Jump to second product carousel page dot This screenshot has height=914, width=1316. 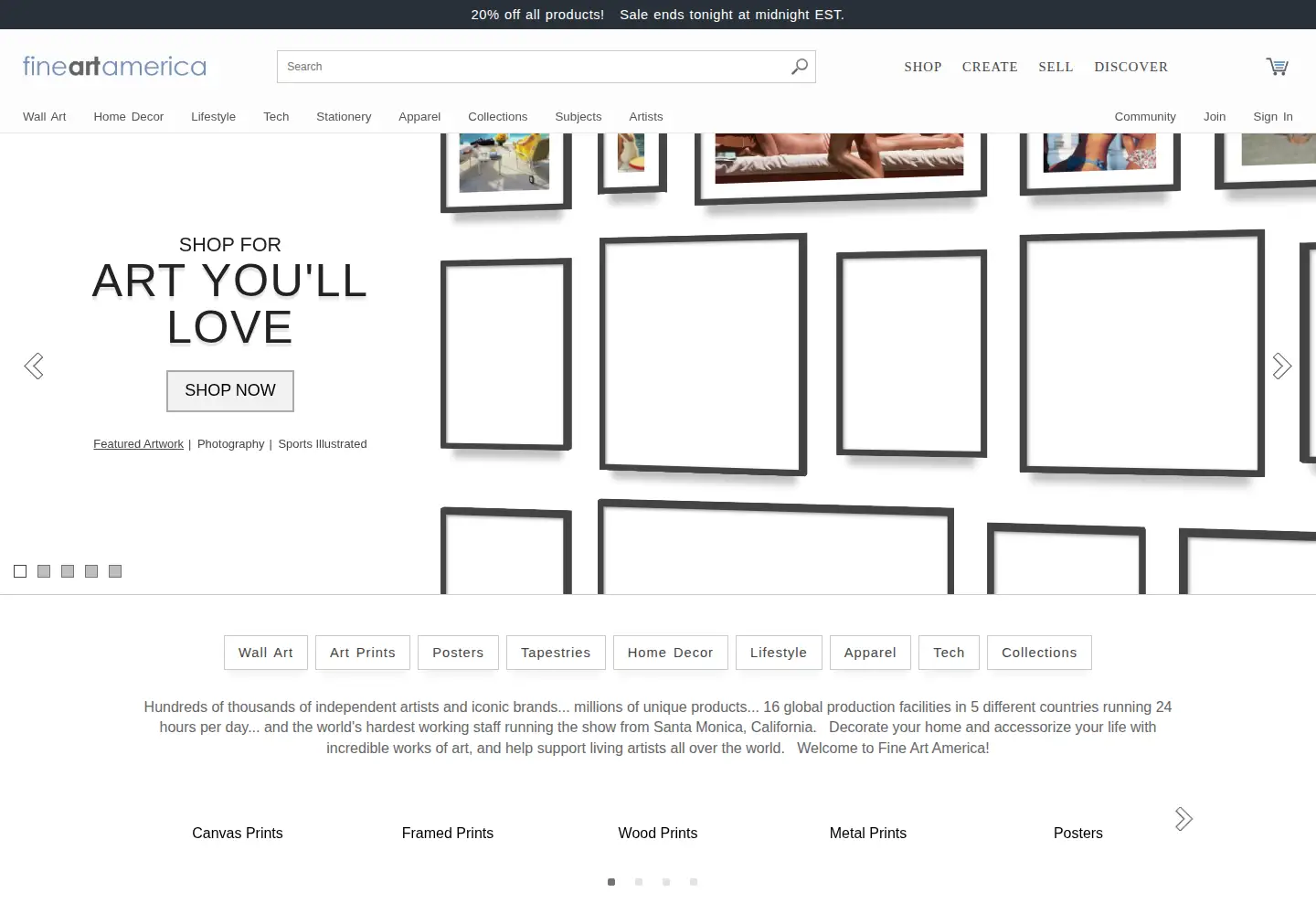point(639,882)
